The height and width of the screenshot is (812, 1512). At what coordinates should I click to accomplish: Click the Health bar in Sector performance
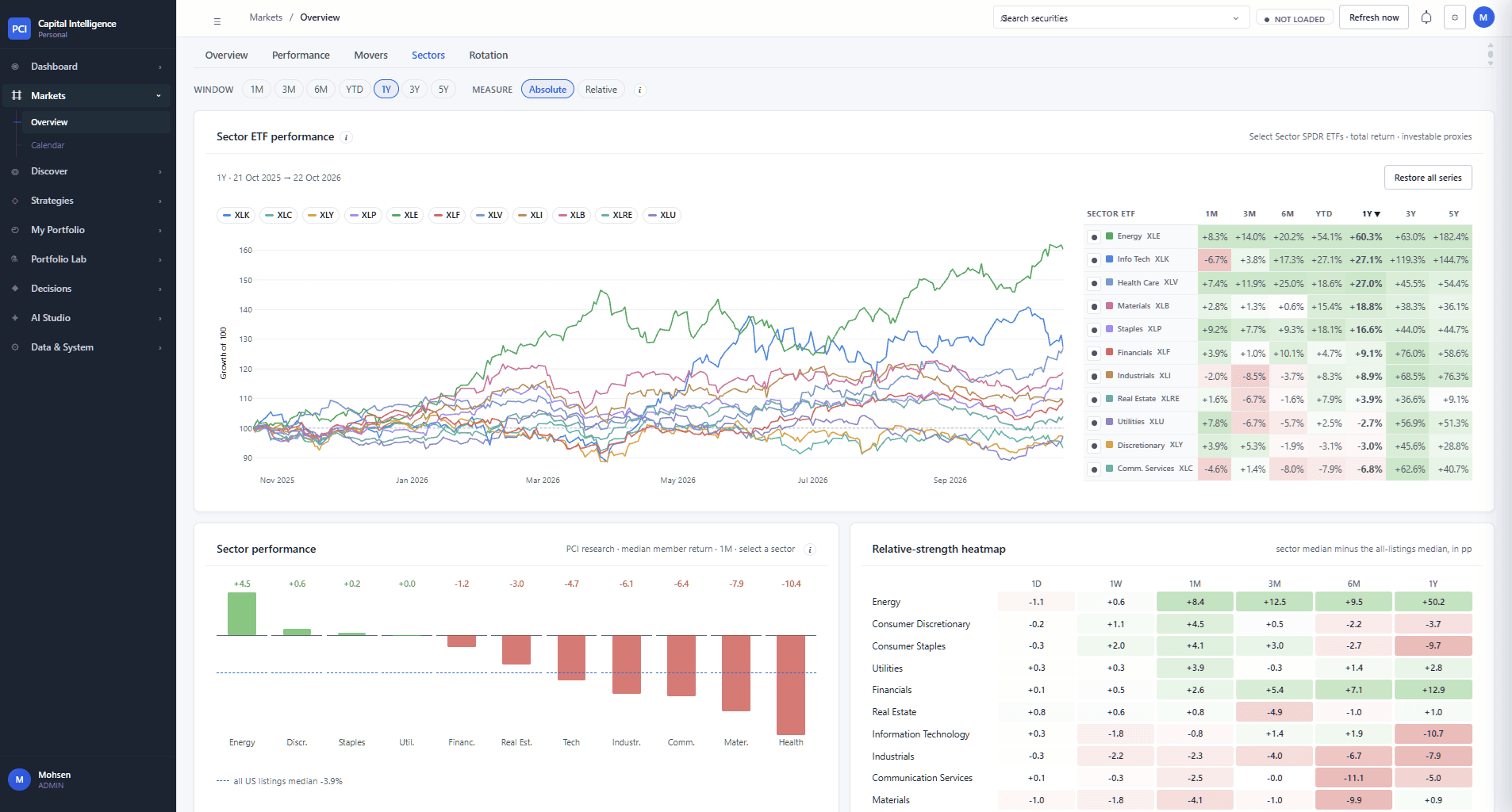coord(791,685)
